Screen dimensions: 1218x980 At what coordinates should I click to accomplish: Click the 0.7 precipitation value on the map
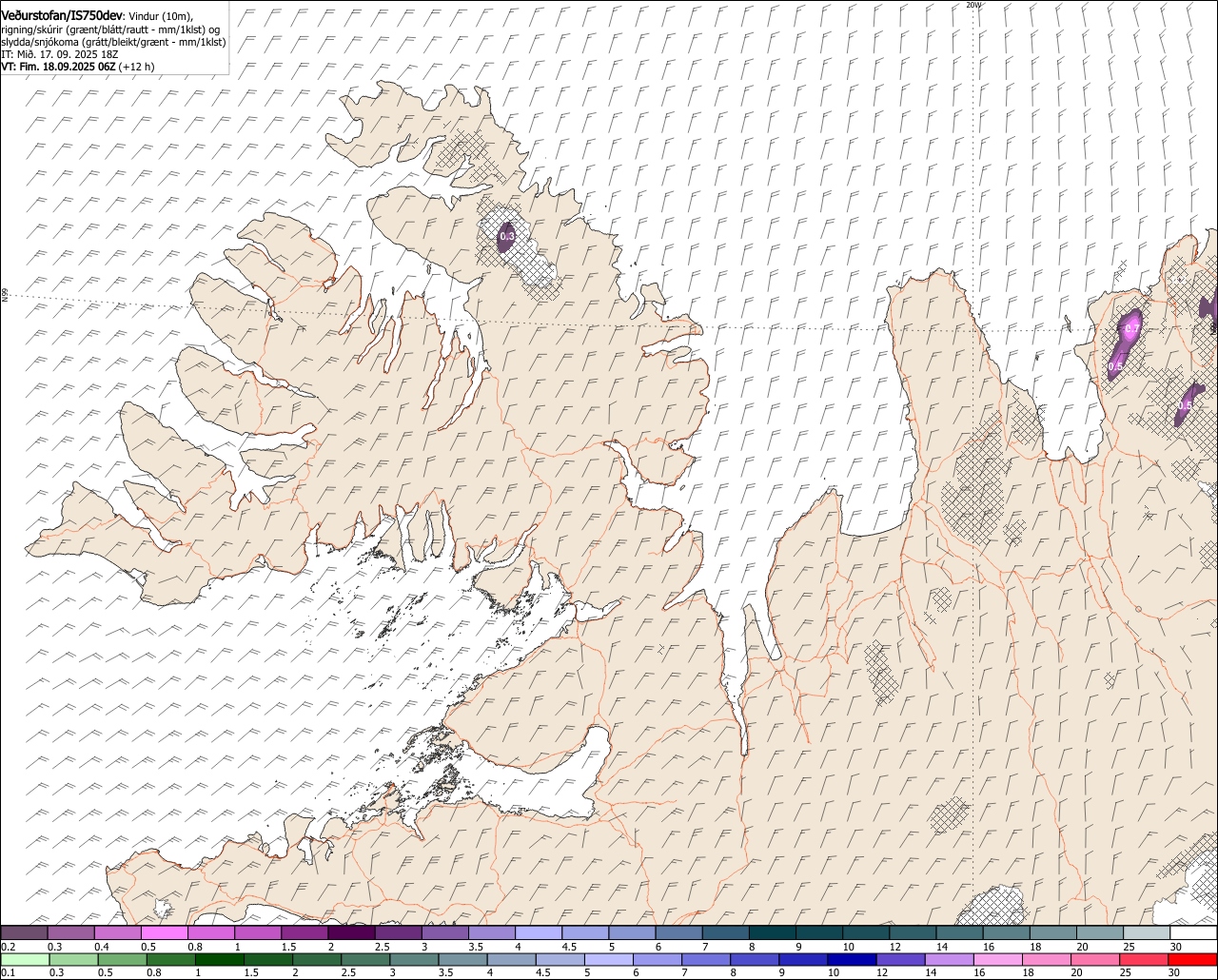(x=1131, y=329)
